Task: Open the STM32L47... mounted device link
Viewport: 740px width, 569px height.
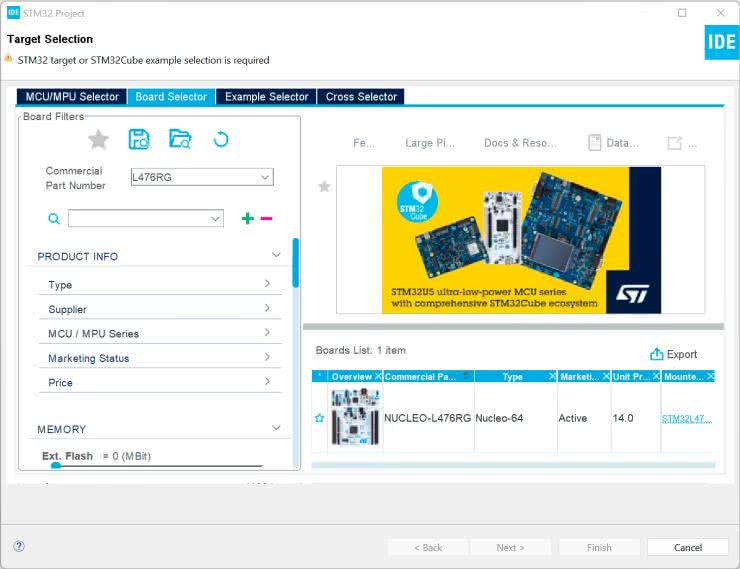Action: click(687, 419)
